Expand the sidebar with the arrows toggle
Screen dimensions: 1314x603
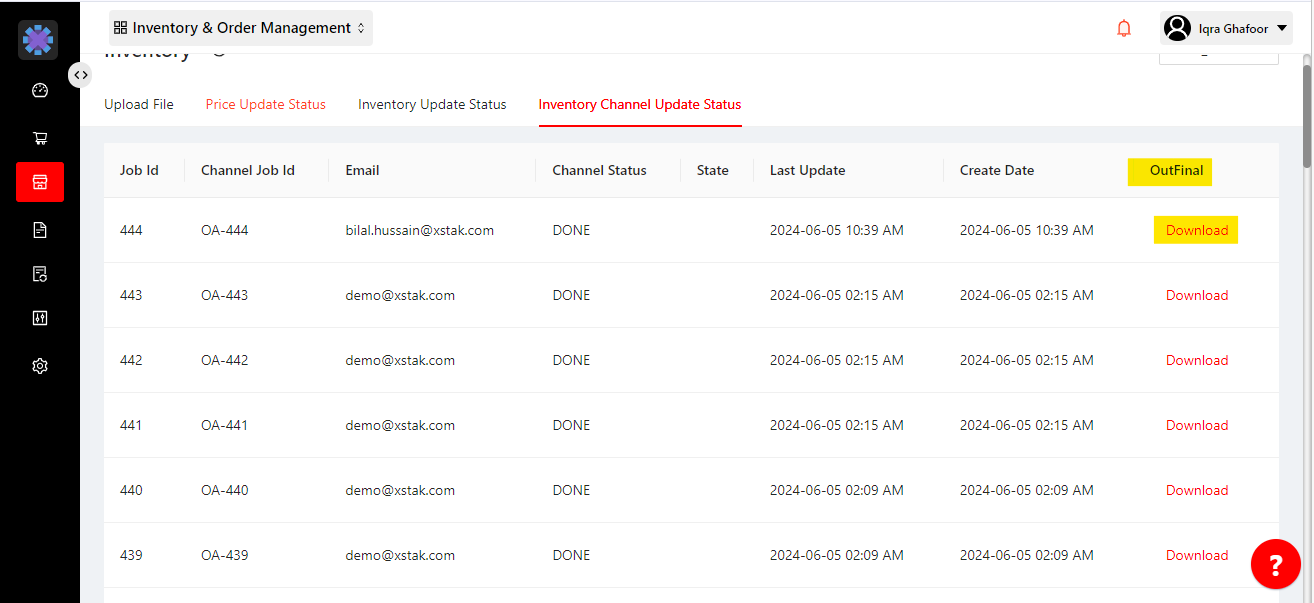[81, 75]
